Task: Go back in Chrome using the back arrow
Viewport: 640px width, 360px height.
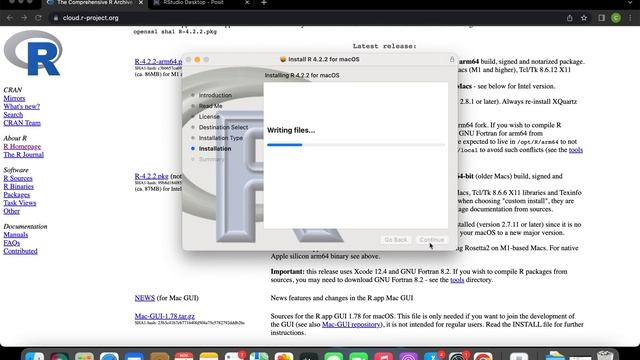Action: [9, 18]
